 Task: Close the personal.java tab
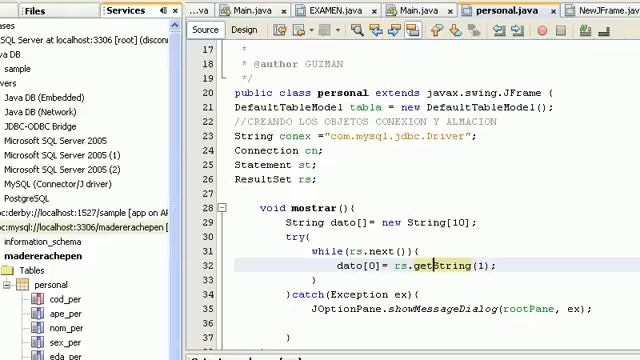coord(553,11)
